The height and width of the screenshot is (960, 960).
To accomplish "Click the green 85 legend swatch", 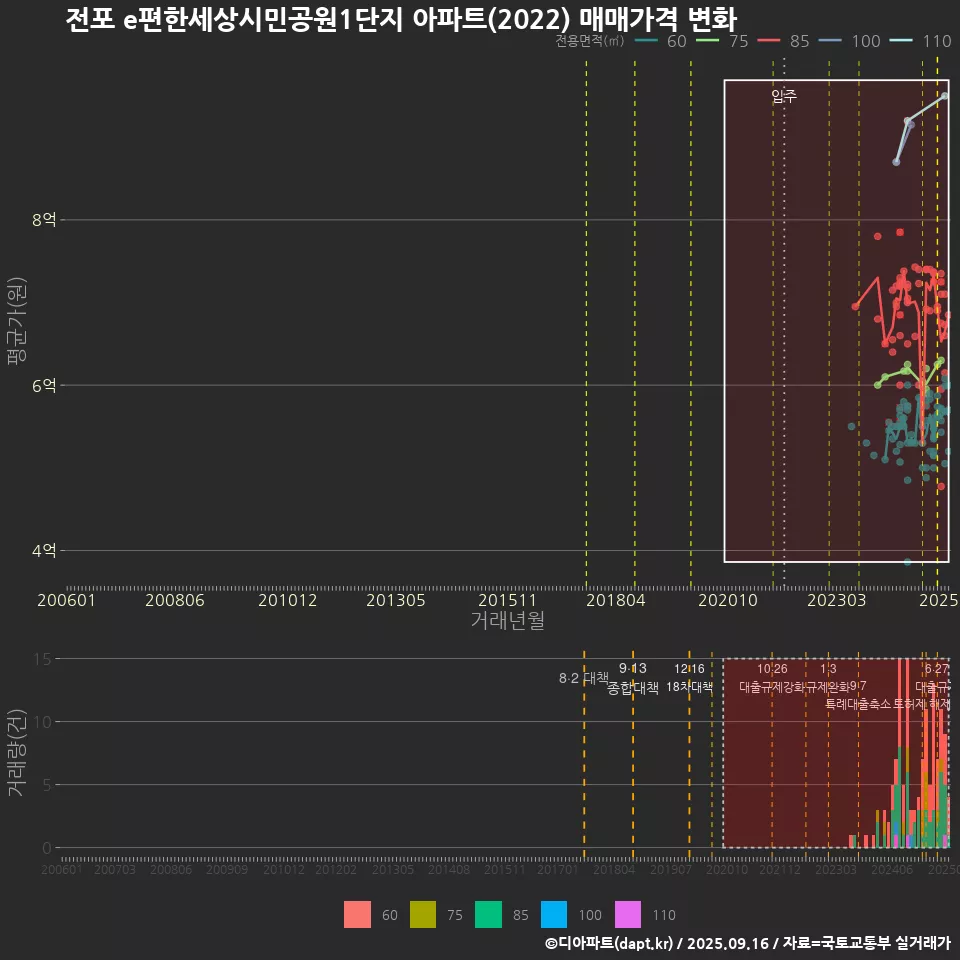I will tap(488, 915).
